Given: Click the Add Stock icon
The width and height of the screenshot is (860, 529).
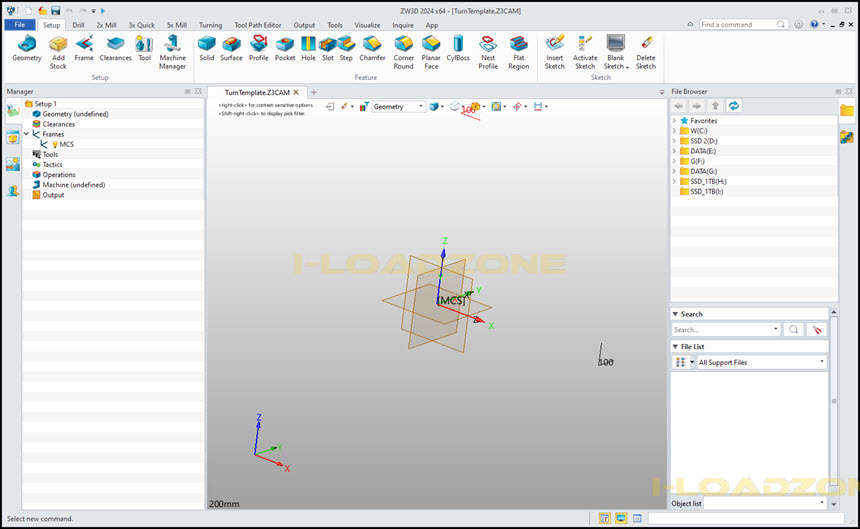Looking at the screenshot, I should [x=58, y=53].
